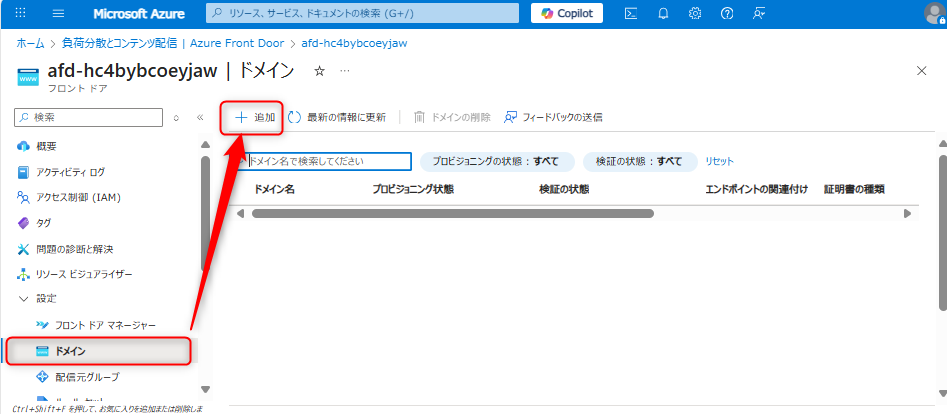Collapse the sidebar with double chevron
947x414 pixels.
pyautogui.click(x=201, y=117)
